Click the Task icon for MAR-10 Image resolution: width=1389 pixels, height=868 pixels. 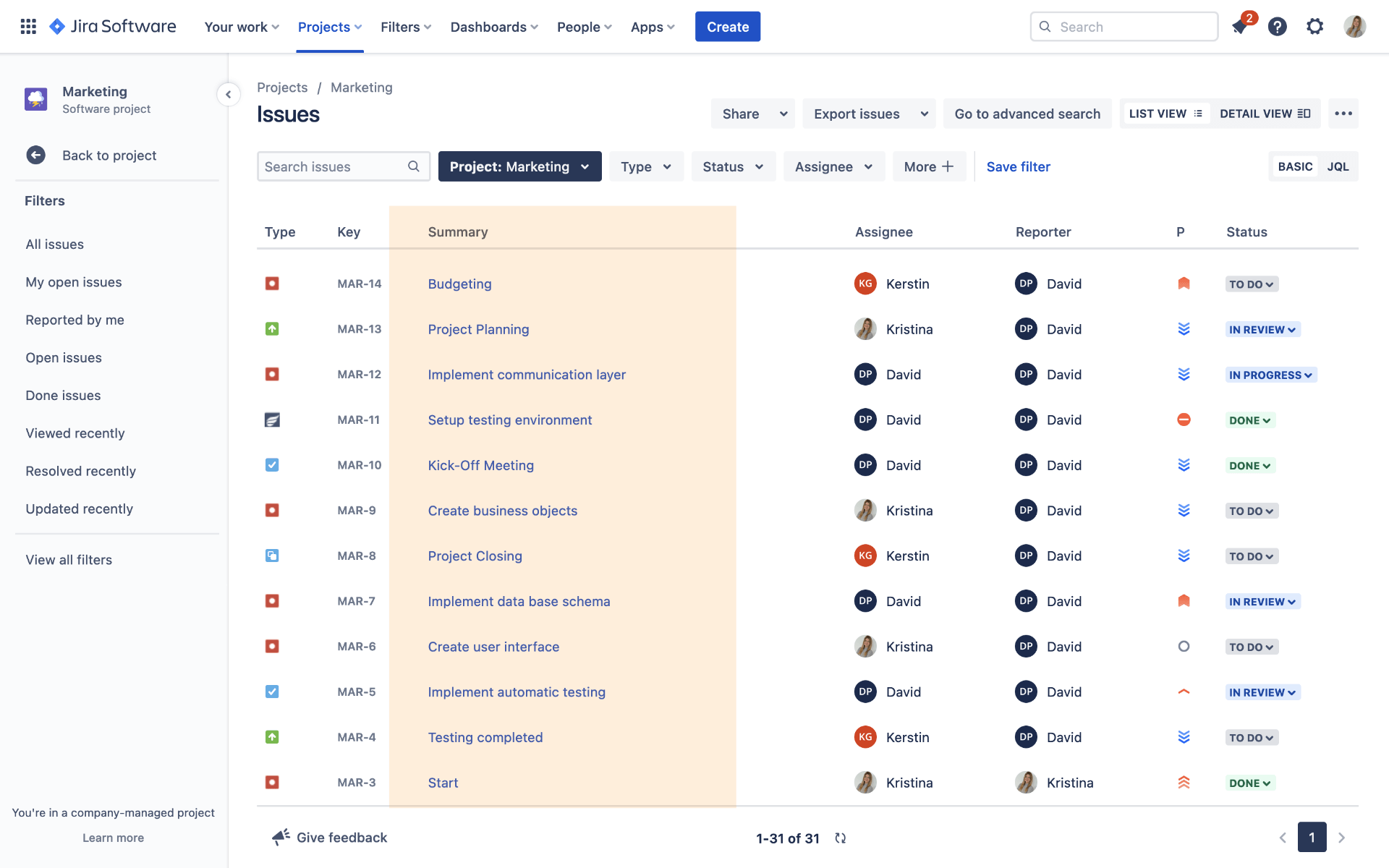click(x=272, y=465)
